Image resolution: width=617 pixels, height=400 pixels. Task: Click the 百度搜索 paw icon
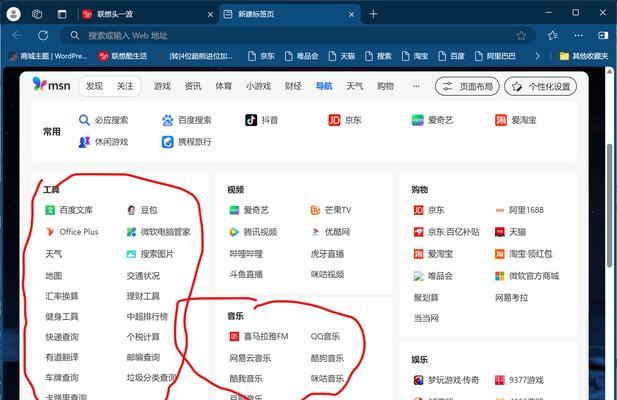pos(168,120)
